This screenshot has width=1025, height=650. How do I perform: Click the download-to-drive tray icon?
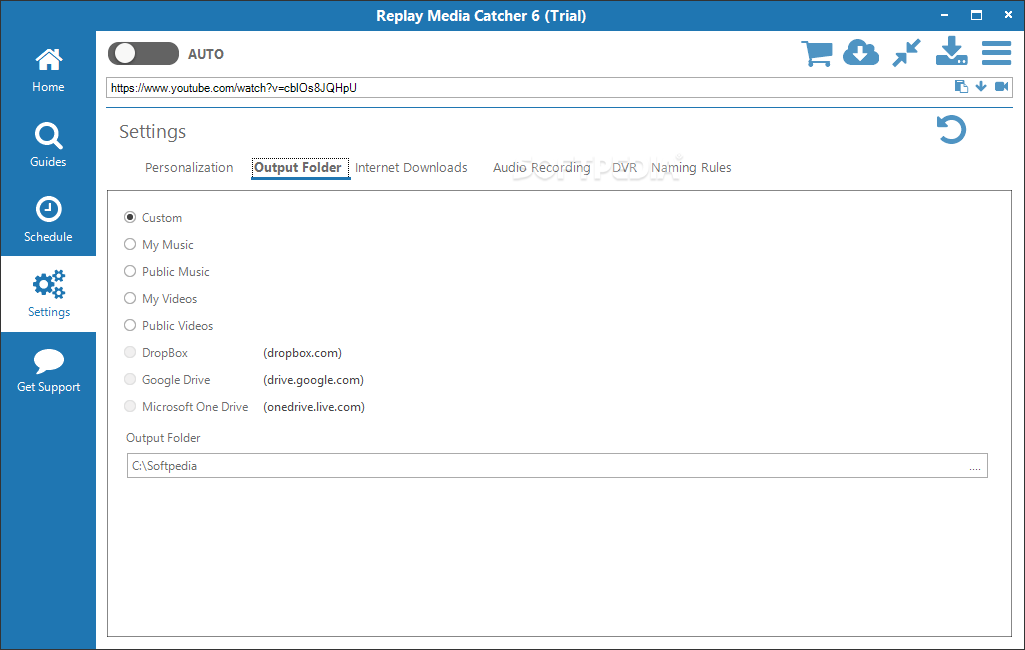(x=951, y=52)
